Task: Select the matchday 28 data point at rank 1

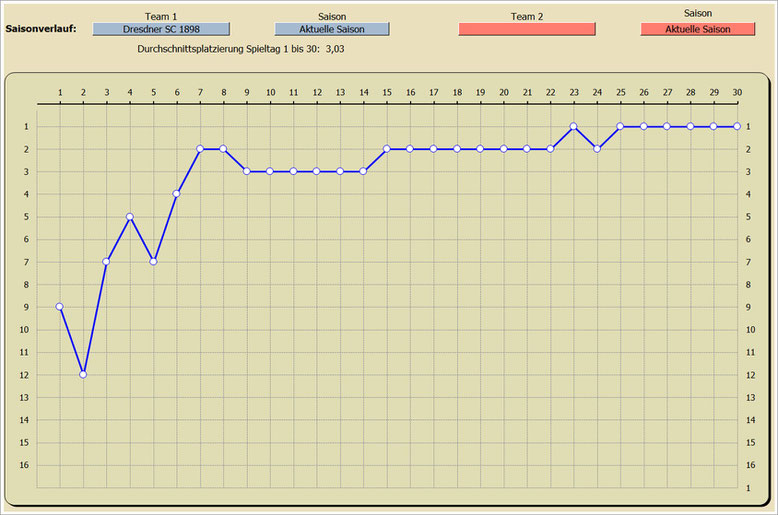Action: click(x=690, y=126)
